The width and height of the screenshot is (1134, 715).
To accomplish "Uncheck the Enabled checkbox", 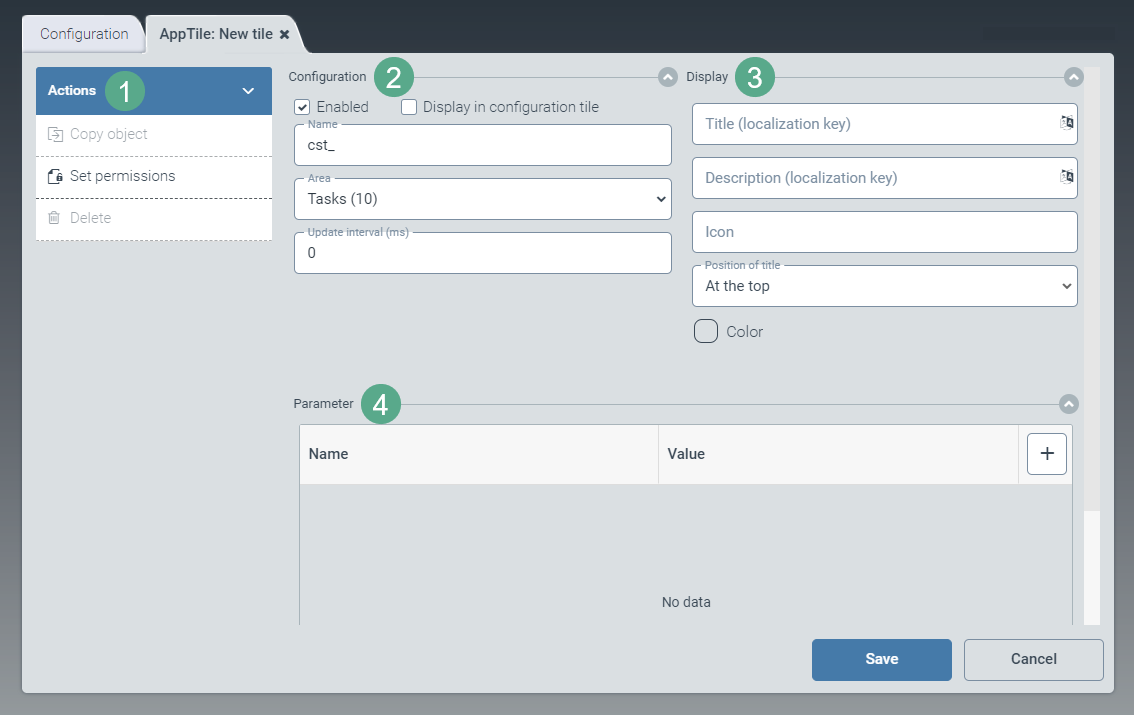I will coord(302,107).
